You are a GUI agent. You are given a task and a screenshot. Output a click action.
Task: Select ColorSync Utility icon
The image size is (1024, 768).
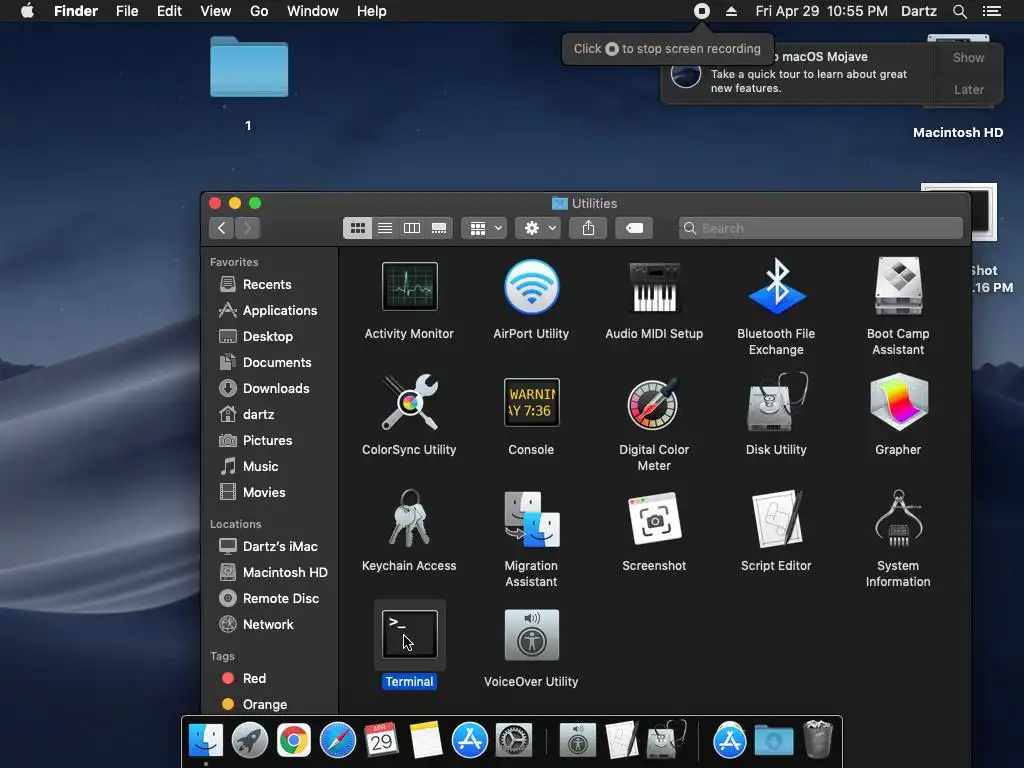point(409,402)
